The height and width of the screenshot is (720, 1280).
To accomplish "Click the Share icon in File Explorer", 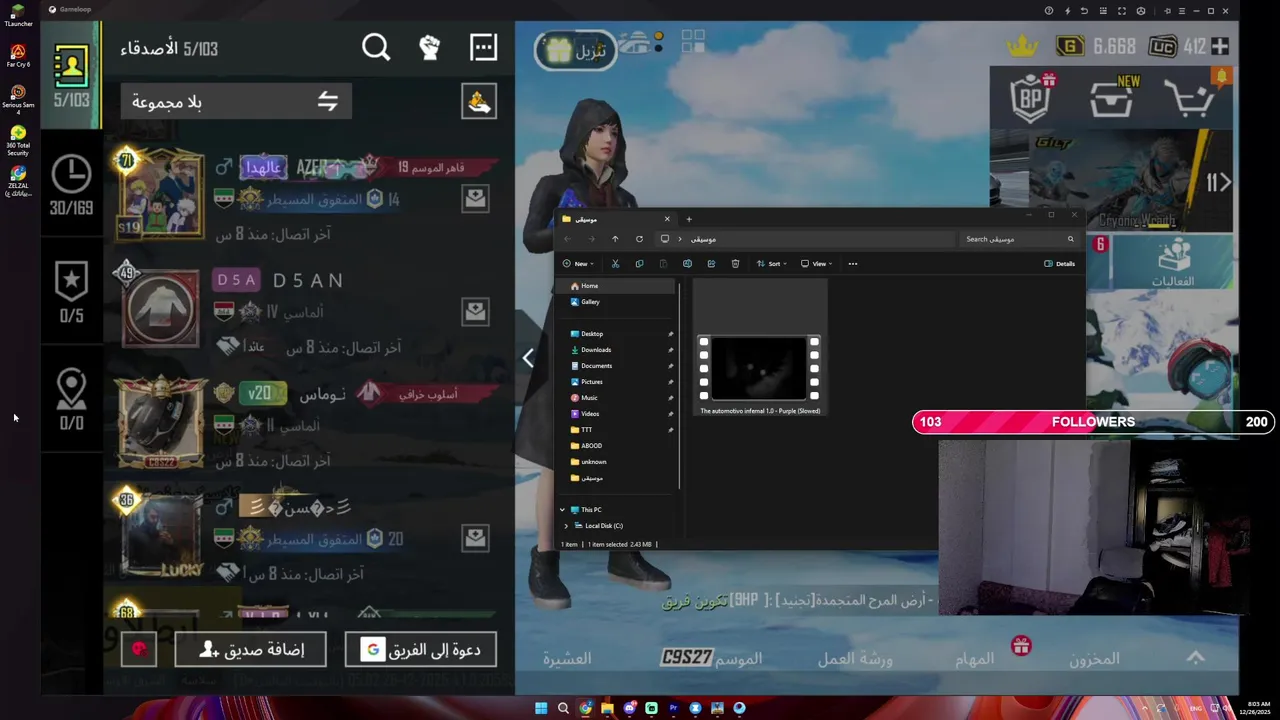I will pos(711,264).
